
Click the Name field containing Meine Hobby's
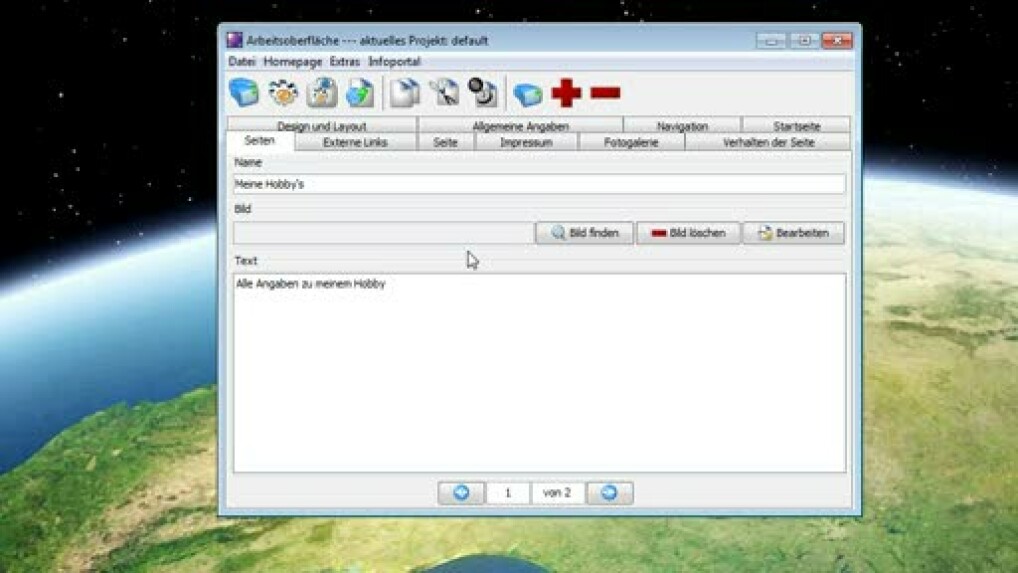539,184
